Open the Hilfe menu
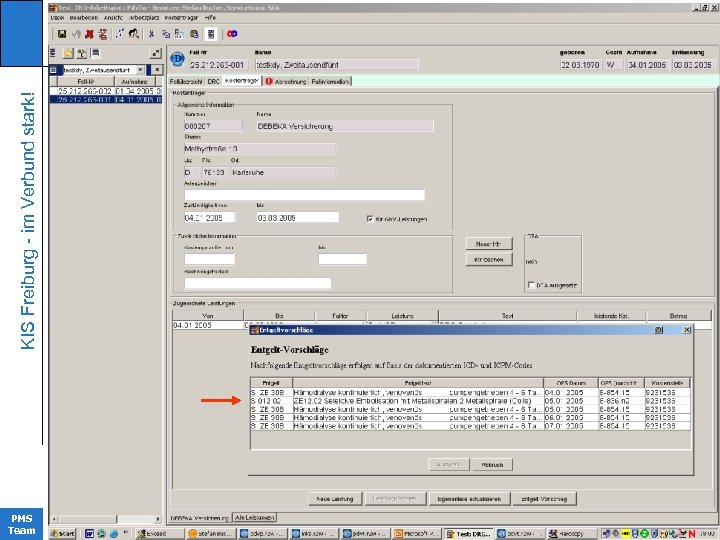720x540 pixels. click(210, 17)
